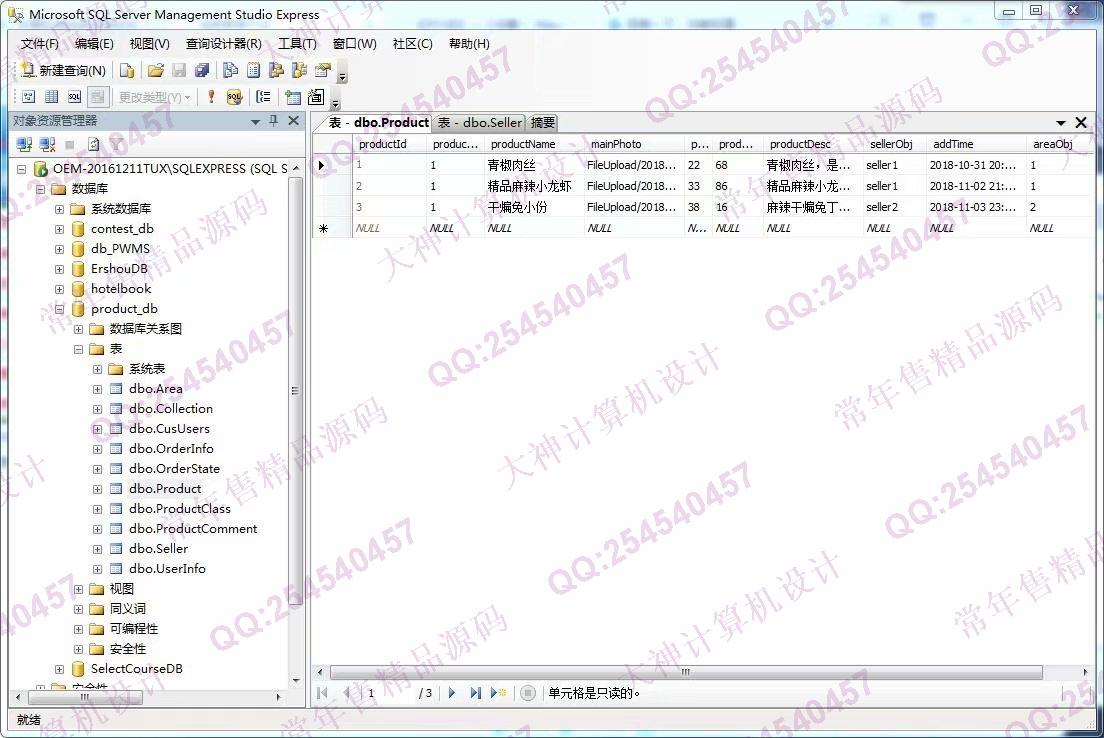The height and width of the screenshot is (738, 1104).
Task: Open the Edit (编辑) menu
Action: pyautogui.click(x=94, y=44)
